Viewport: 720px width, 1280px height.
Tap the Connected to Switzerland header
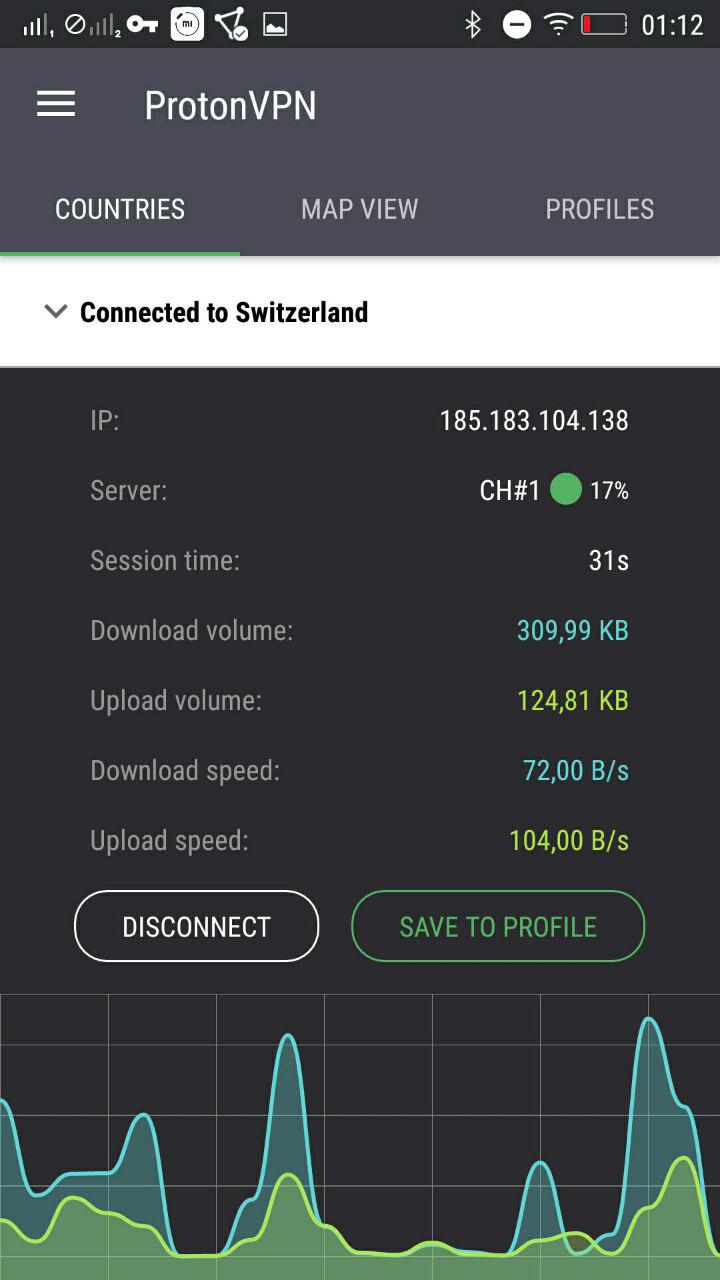pyautogui.click(x=224, y=312)
